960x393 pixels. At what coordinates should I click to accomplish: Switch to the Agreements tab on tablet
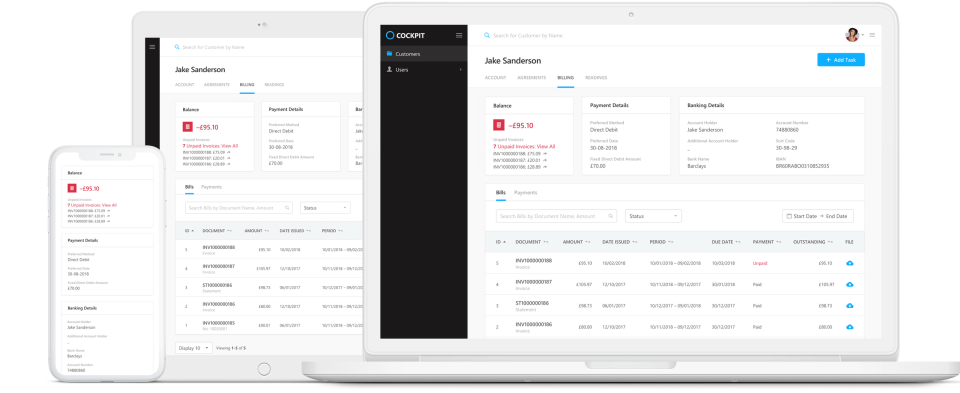pos(217,84)
